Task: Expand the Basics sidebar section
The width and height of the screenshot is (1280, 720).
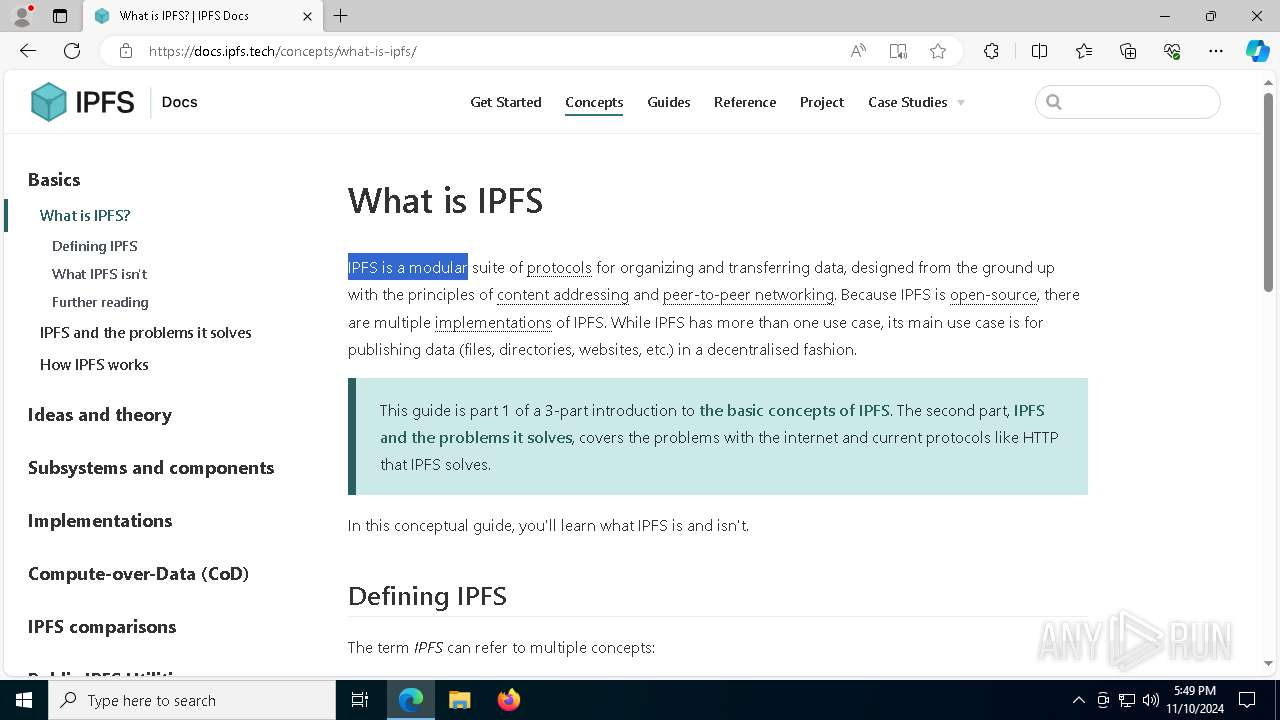Action: point(54,180)
